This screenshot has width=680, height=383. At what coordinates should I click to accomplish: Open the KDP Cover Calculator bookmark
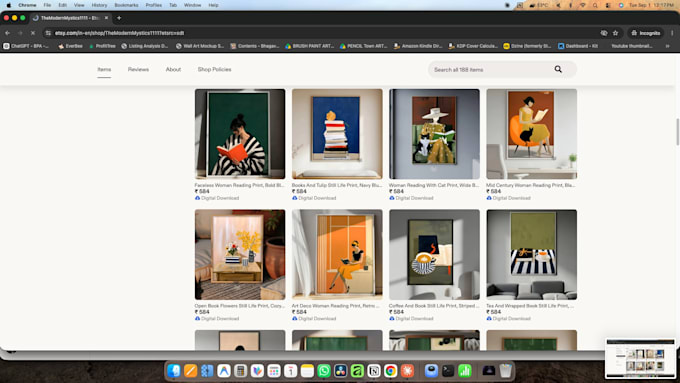[473, 46]
